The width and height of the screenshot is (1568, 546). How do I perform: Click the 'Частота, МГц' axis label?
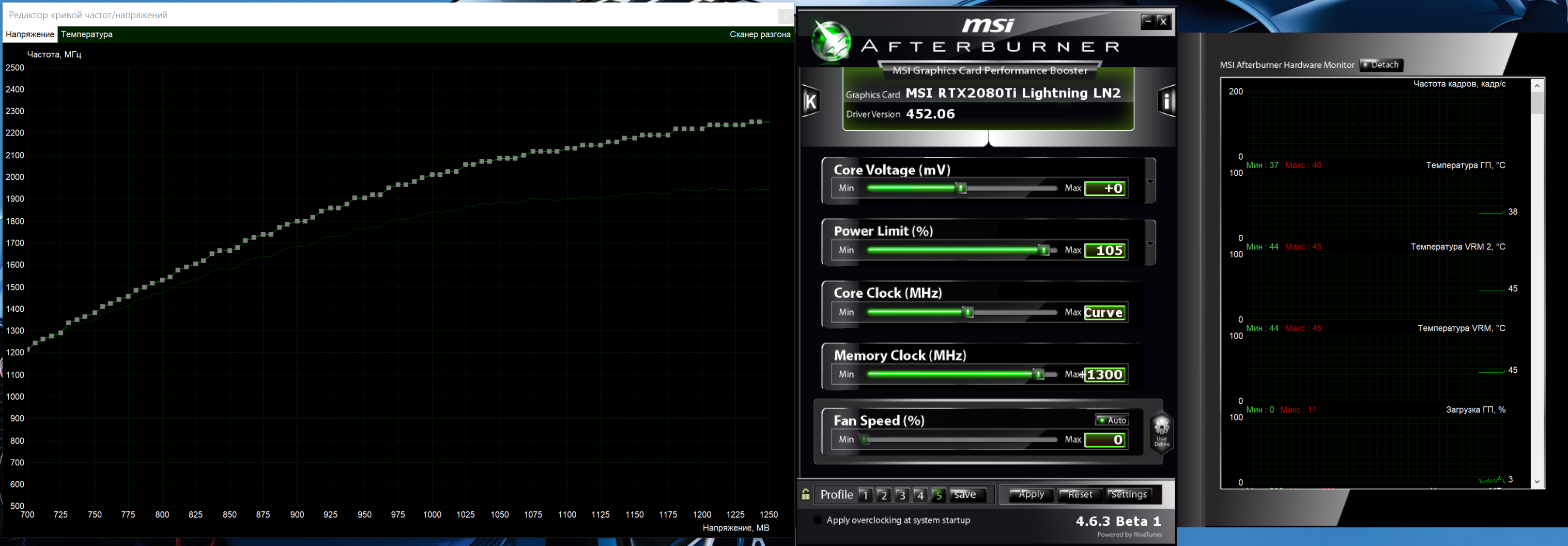(54, 55)
